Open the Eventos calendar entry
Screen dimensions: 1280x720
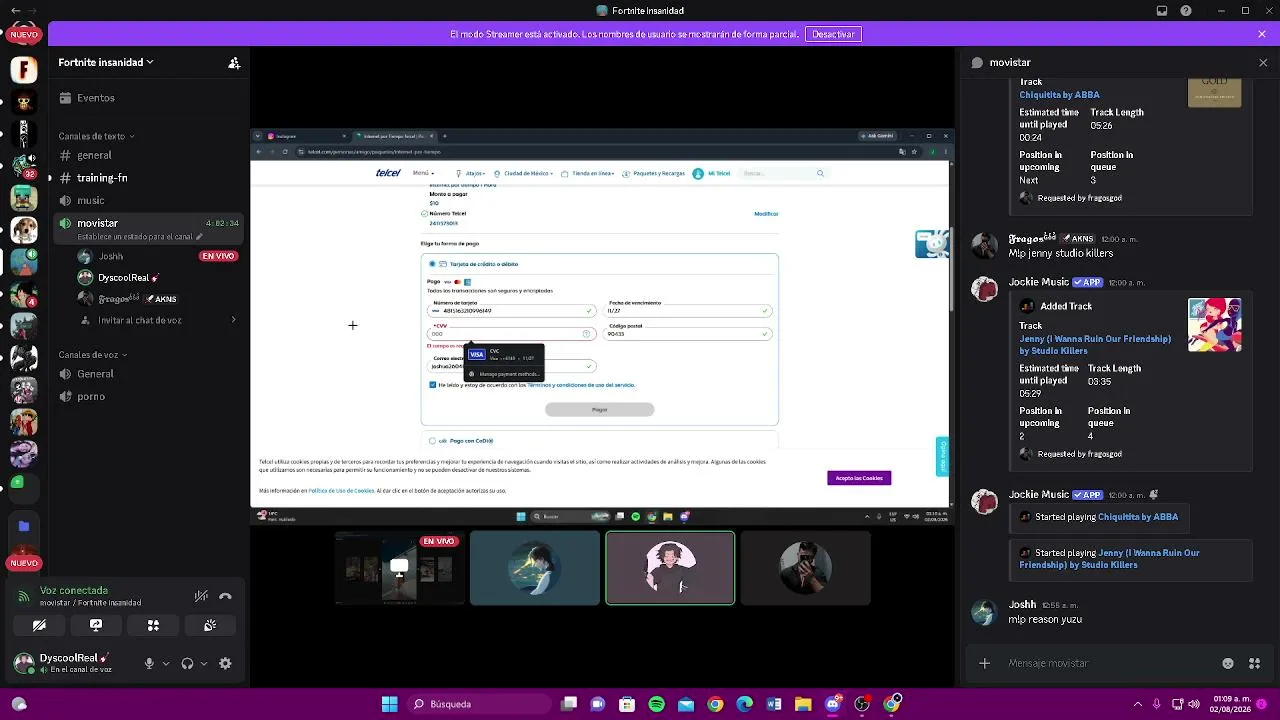(x=96, y=98)
